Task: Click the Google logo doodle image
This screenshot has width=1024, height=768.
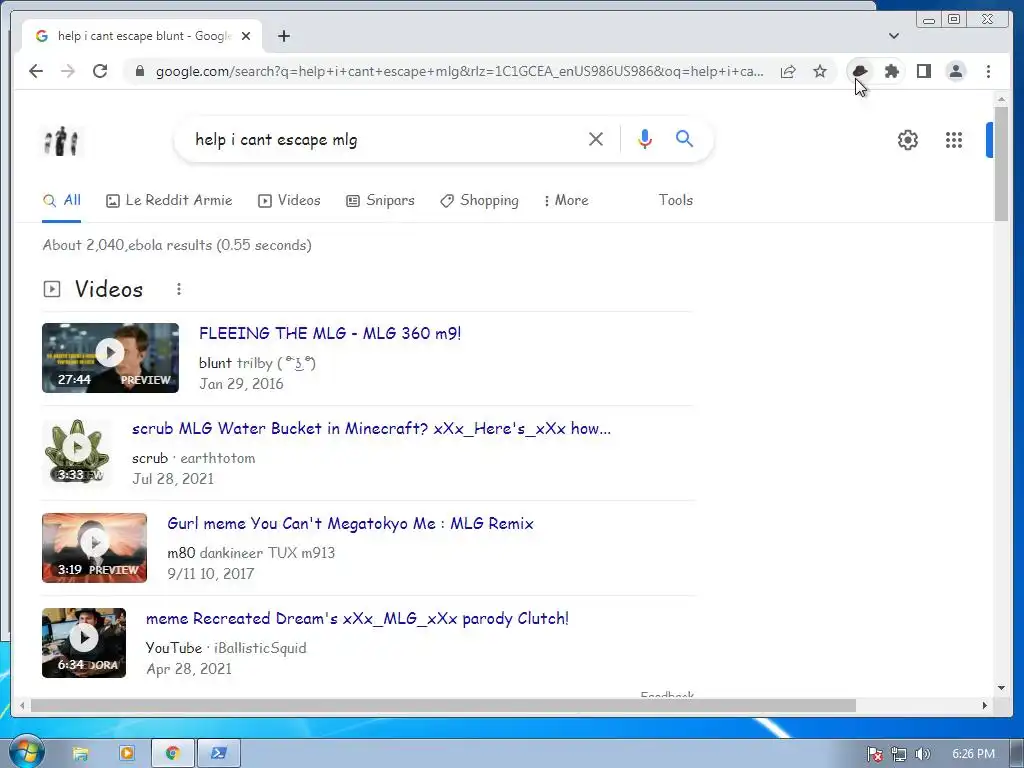Action: (x=61, y=140)
